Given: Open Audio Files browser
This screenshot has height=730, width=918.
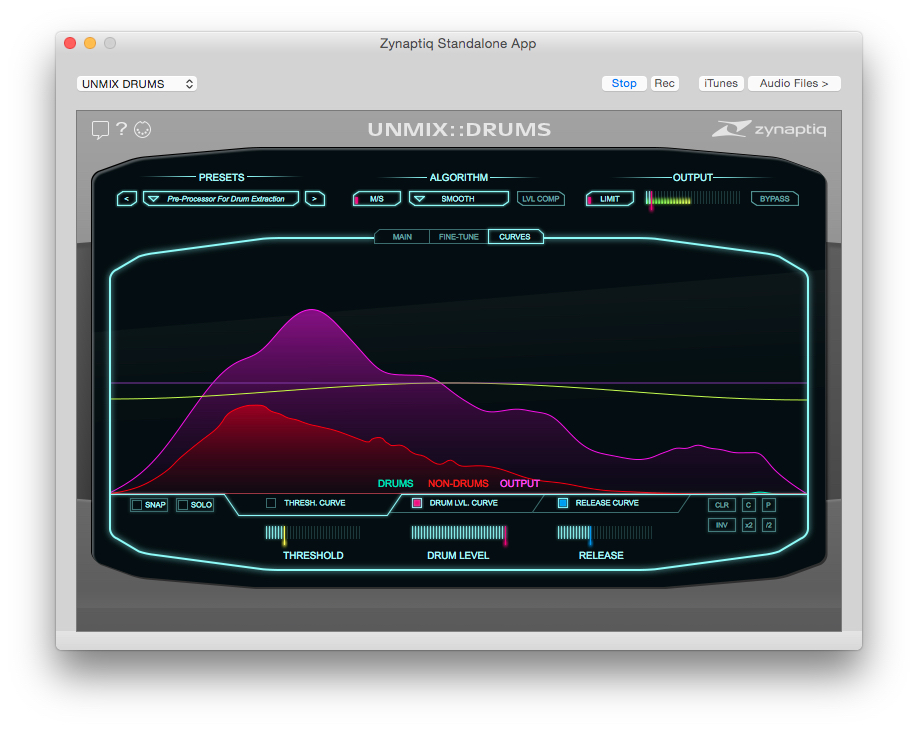Looking at the screenshot, I should tap(793, 83).
